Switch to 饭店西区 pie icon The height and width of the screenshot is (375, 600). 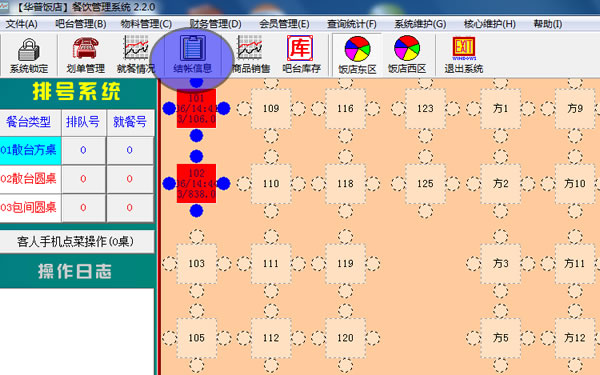click(x=407, y=48)
